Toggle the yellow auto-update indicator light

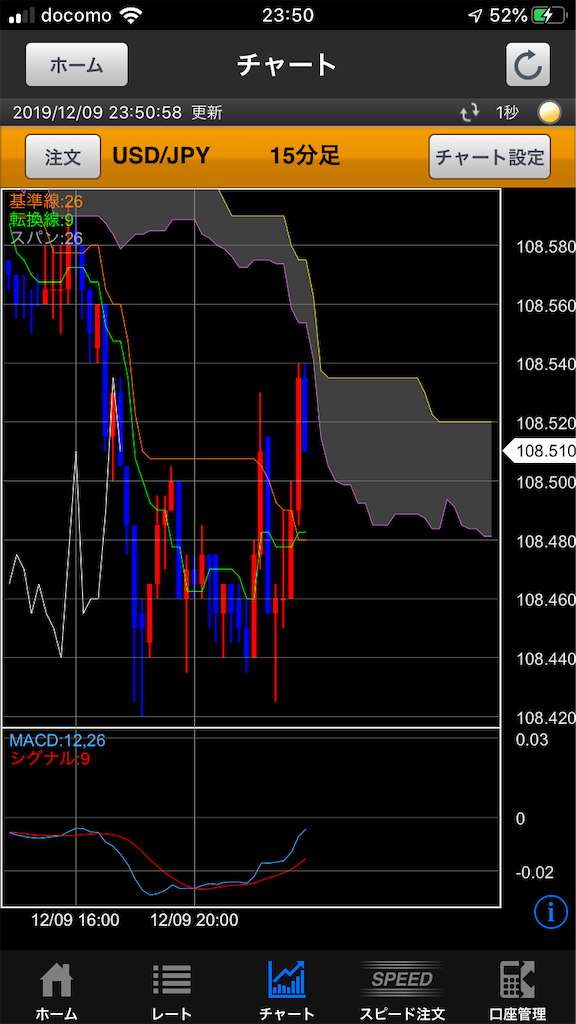[x=549, y=113]
